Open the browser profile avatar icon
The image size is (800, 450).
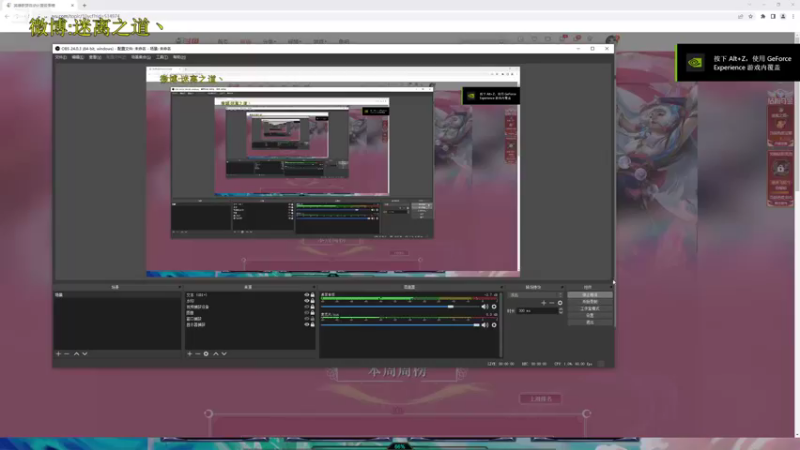(783, 16)
